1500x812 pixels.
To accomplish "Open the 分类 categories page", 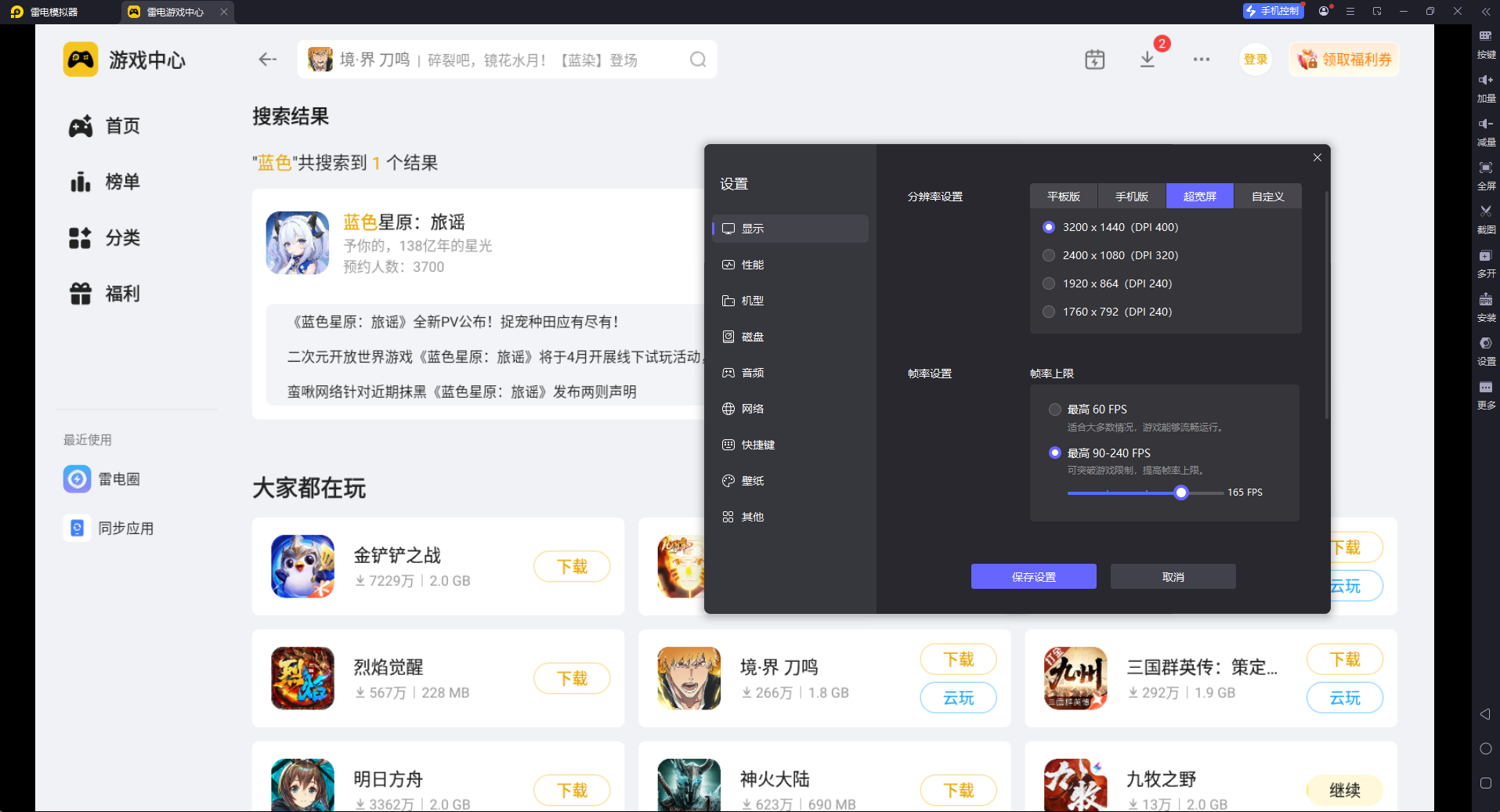I will (x=105, y=238).
